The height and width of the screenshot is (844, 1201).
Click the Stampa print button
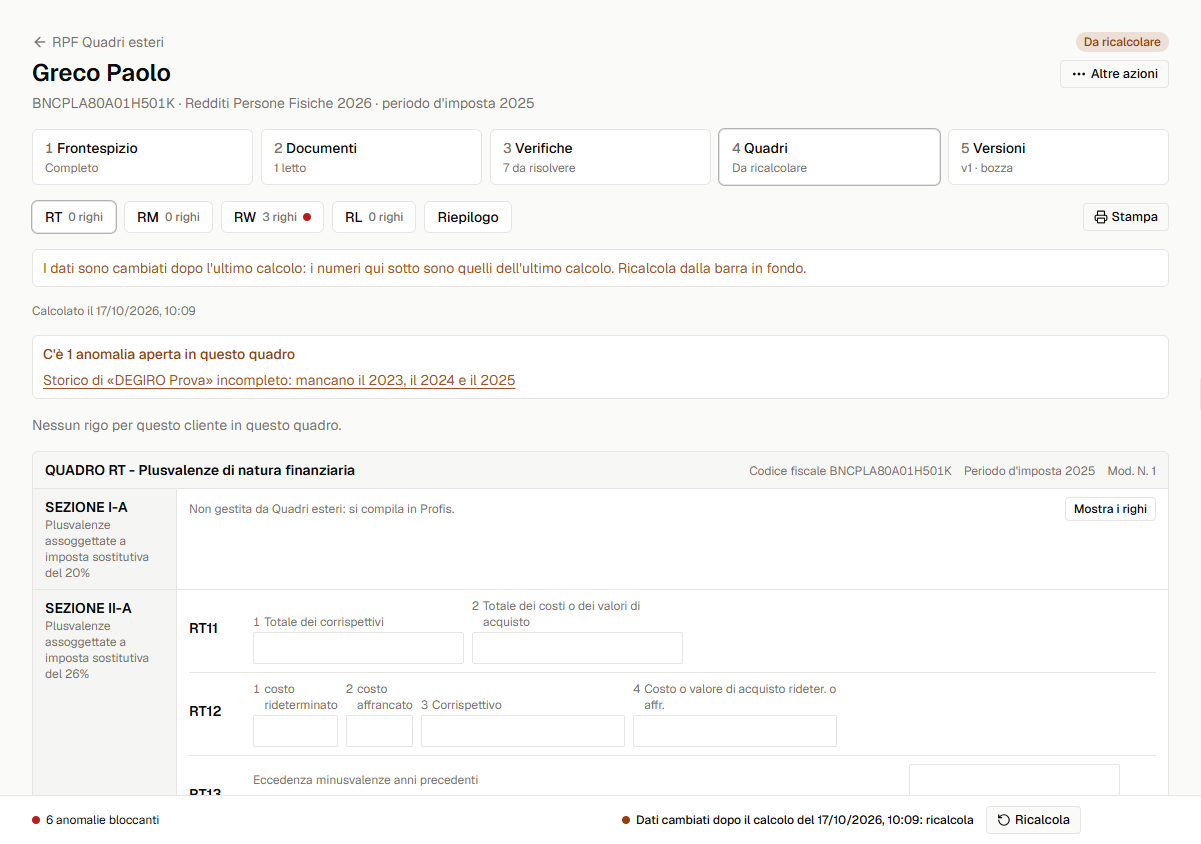click(1126, 217)
